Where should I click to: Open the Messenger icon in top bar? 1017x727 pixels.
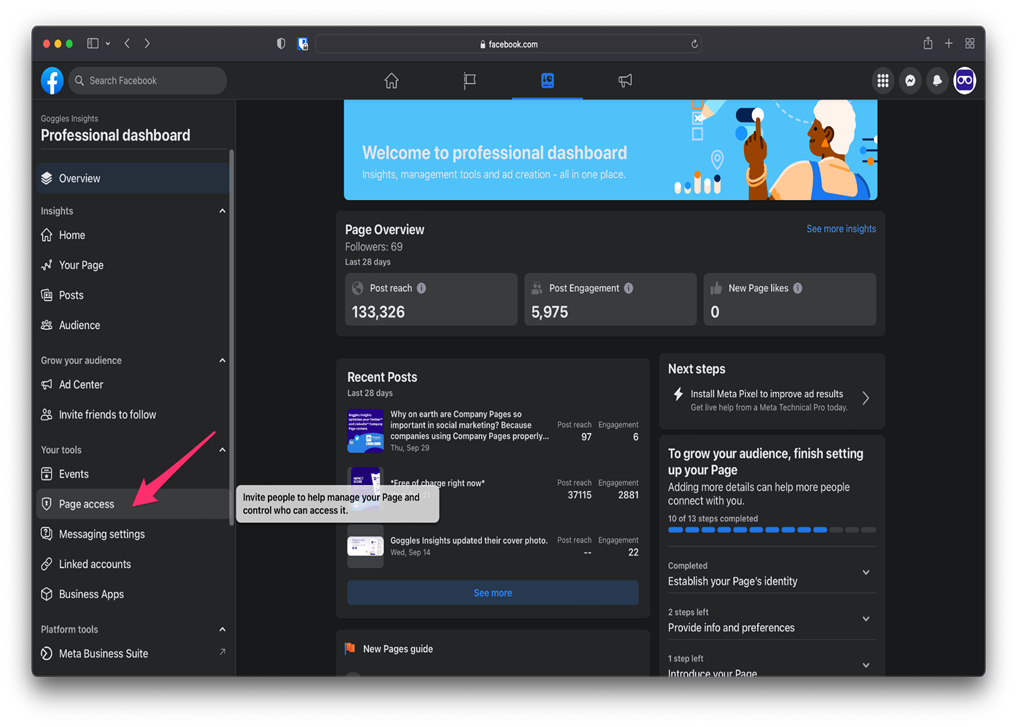(x=910, y=81)
